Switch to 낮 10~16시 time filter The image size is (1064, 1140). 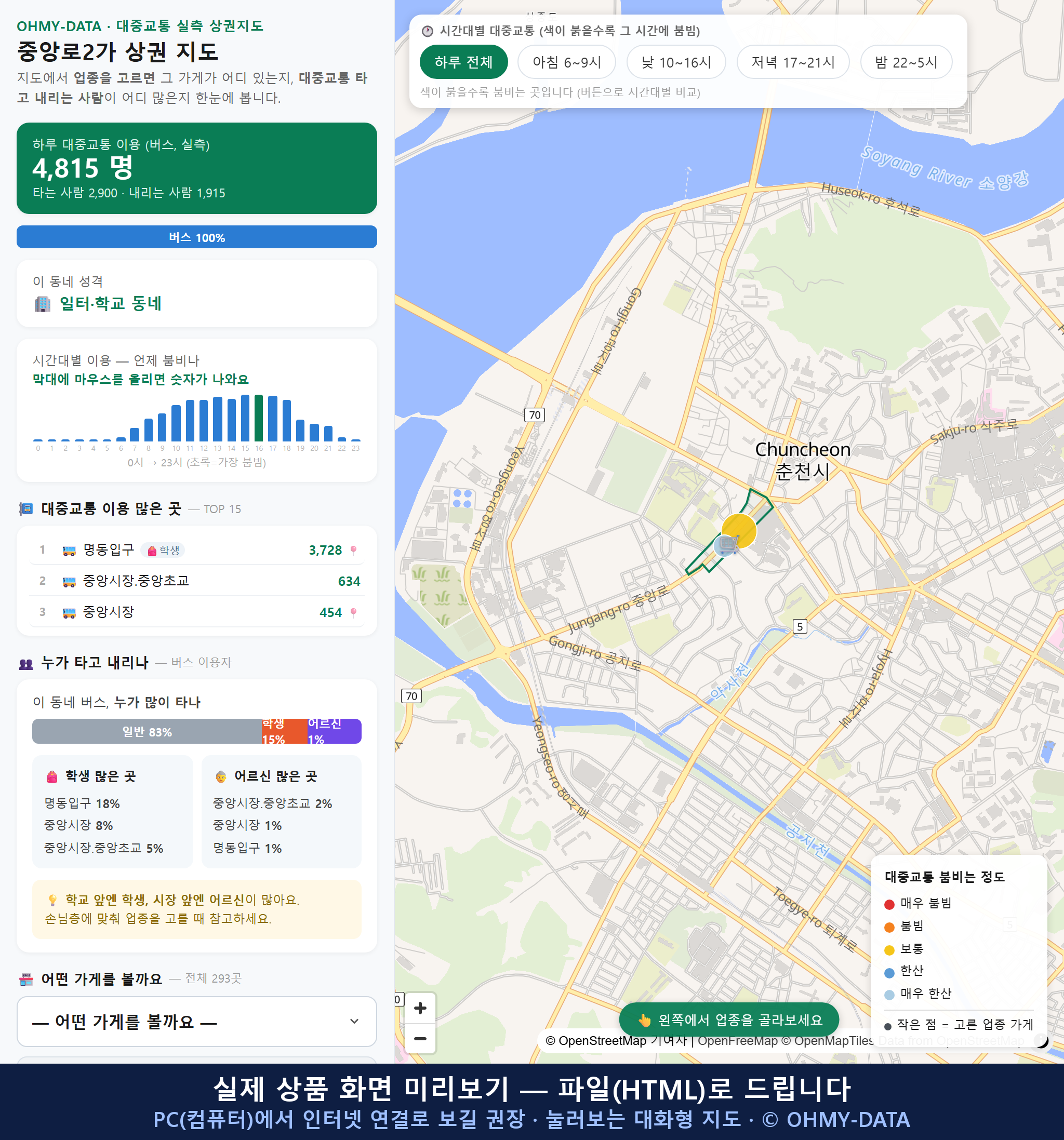click(676, 62)
